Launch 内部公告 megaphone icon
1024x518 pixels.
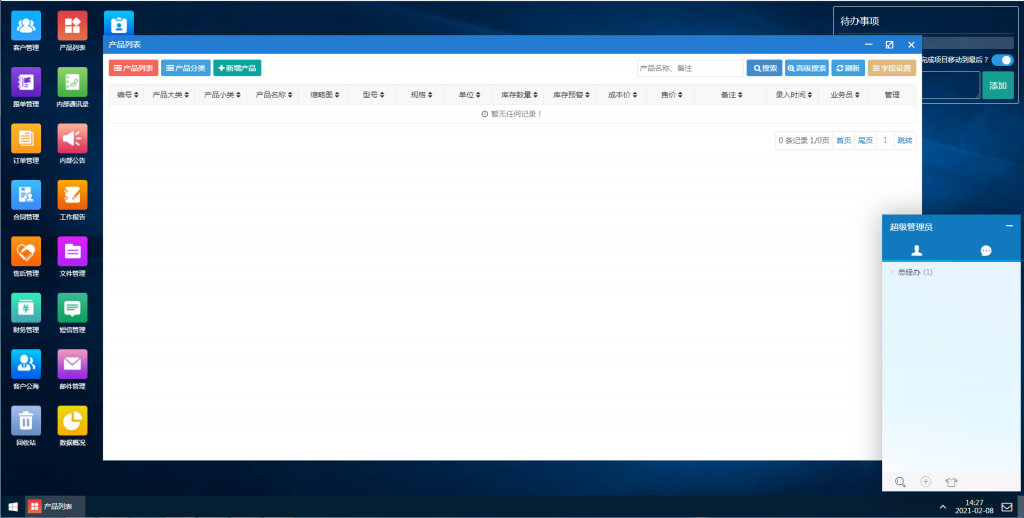click(x=72, y=138)
